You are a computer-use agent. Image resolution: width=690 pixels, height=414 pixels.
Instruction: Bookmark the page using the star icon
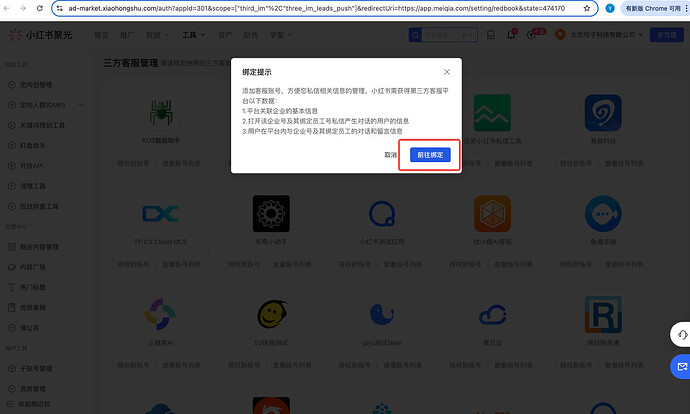click(x=587, y=8)
